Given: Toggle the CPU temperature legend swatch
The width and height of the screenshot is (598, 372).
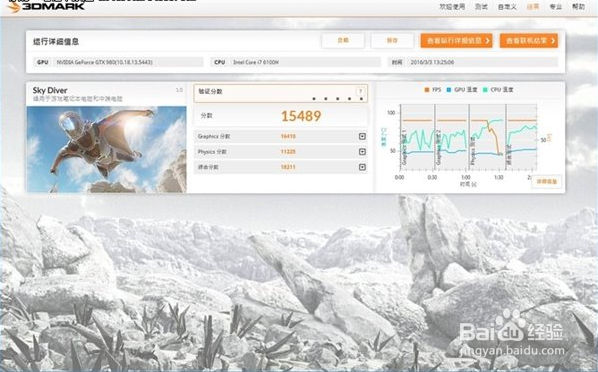Looking at the screenshot, I should 485,90.
